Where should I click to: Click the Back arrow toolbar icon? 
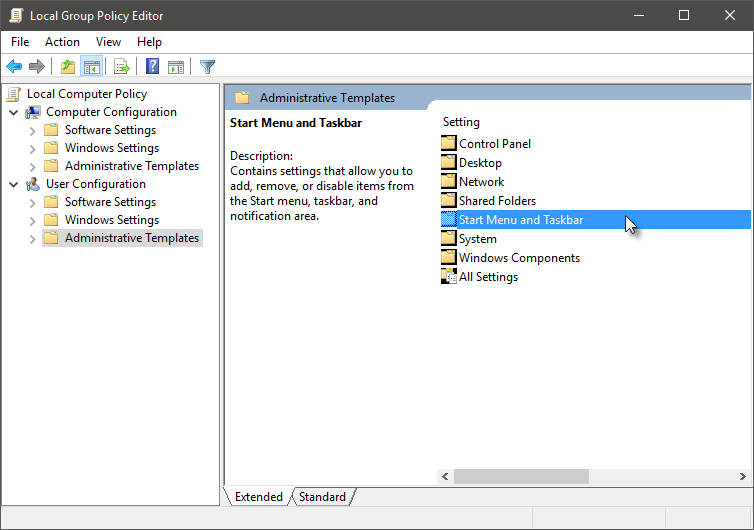click(14, 66)
